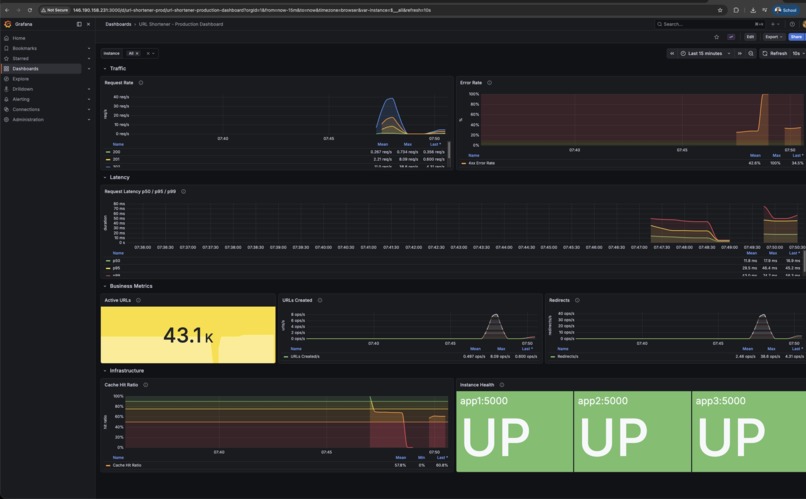Shift the time range forward
806x499 pixels.
[x=740, y=53]
